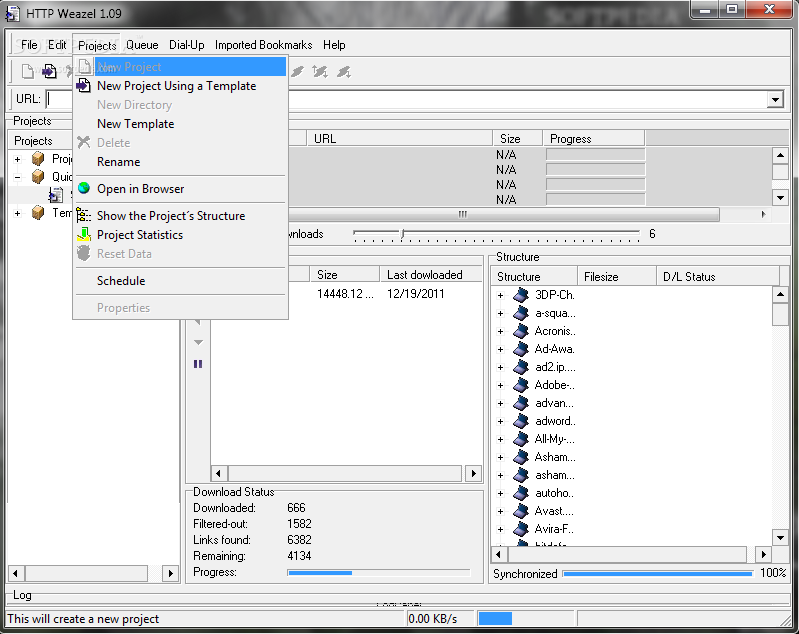Click the Structure panel vertical scroll-down arrow
799x634 pixels.
pyautogui.click(x=780, y=537)
